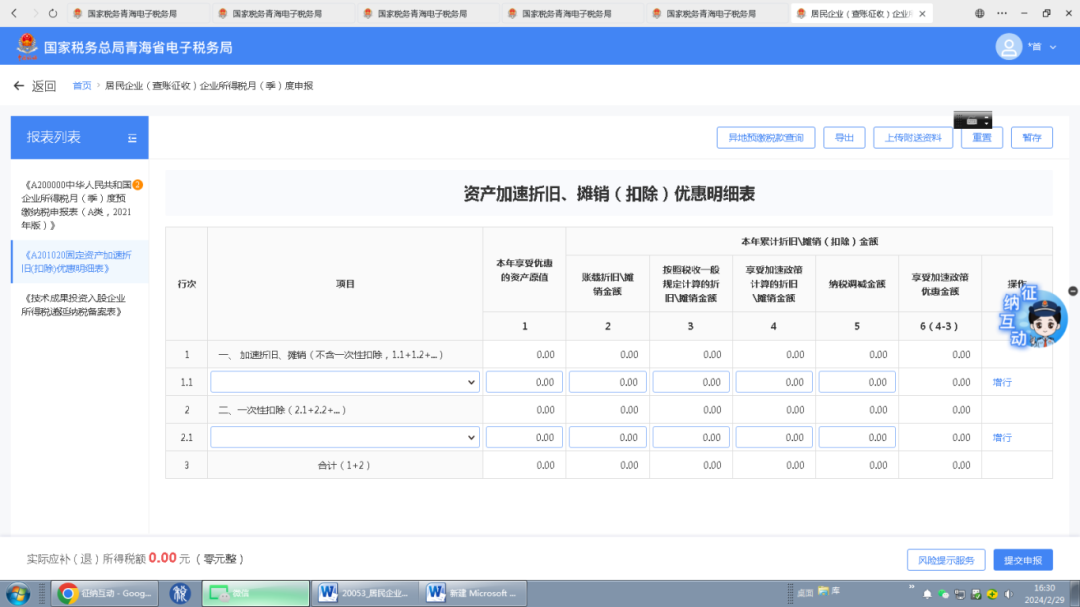Open the user avatar profile icon
The height and width of the screenshot is (607, 1080).
pos(1008,47)
